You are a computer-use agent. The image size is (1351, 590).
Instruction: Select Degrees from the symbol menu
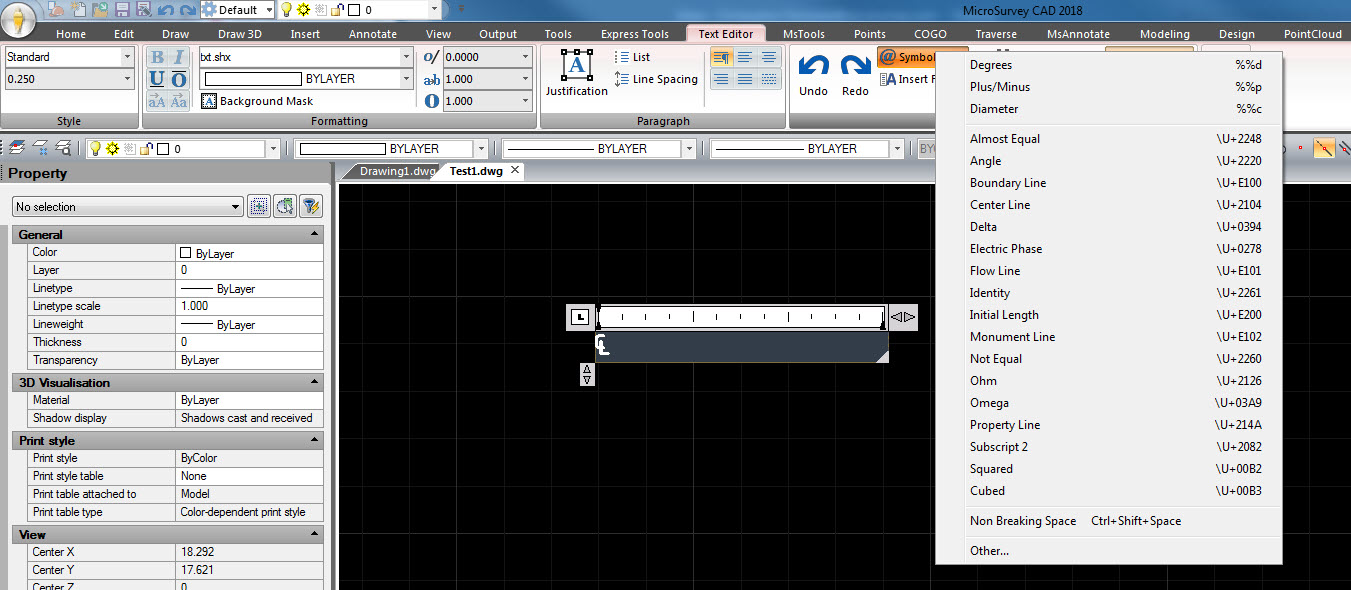(991, 65)
